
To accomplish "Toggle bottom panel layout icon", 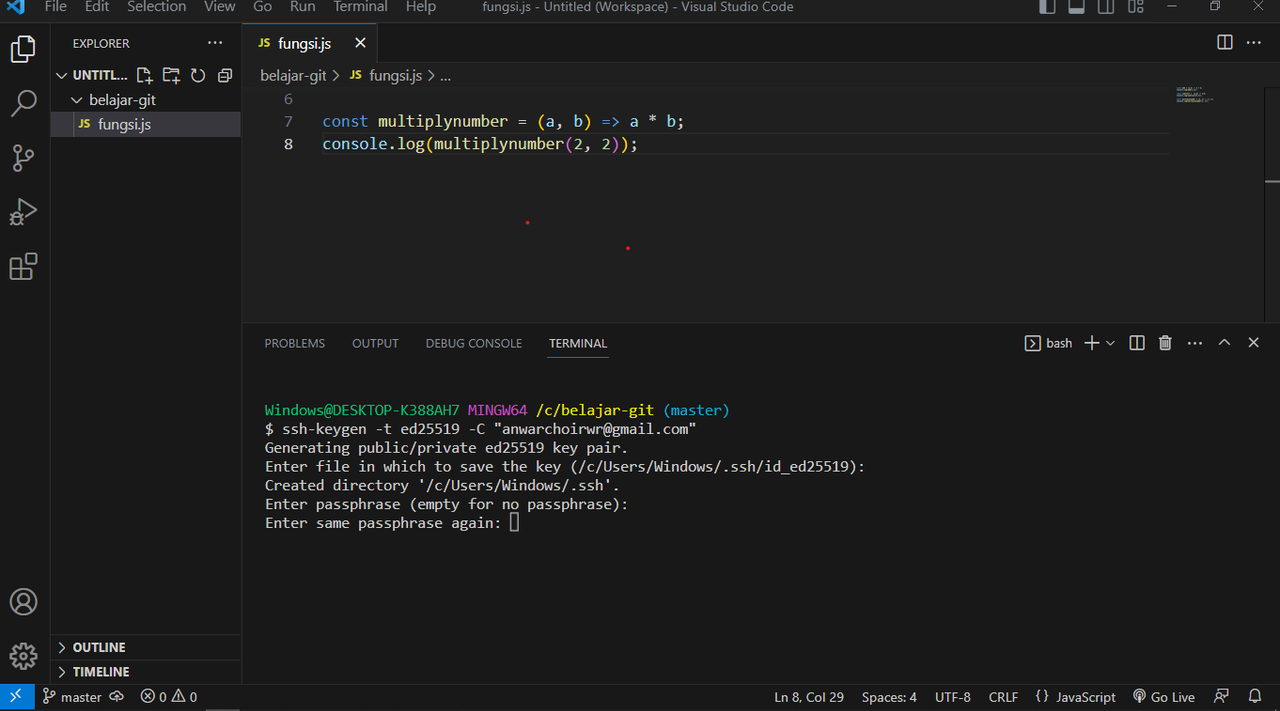I will click(1077, 7).
